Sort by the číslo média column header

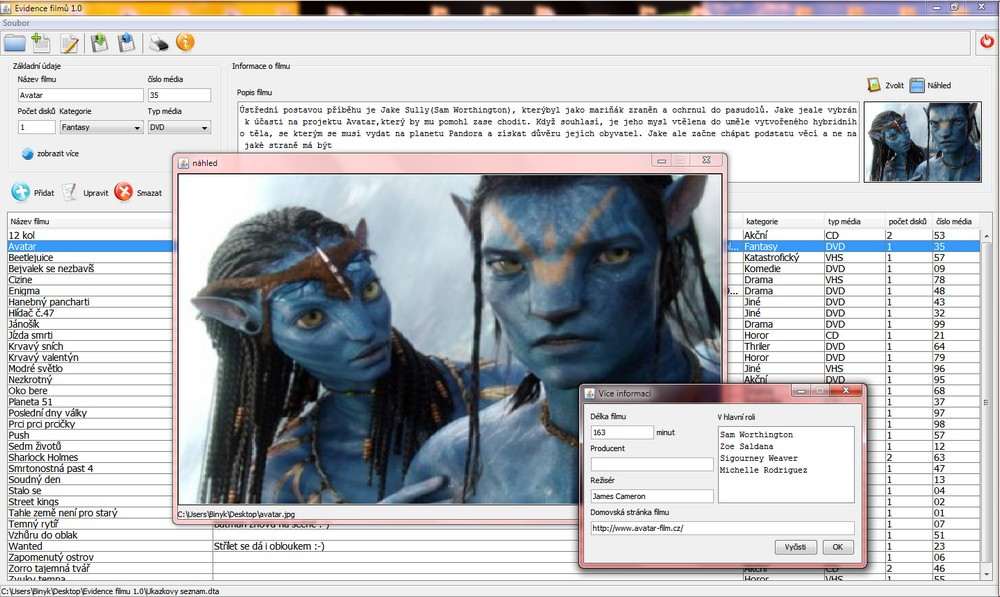click(955, 221)
